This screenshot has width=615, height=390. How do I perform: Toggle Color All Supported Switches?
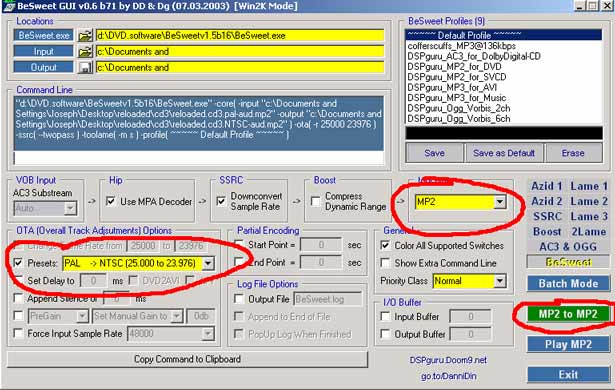coord(385,246)
